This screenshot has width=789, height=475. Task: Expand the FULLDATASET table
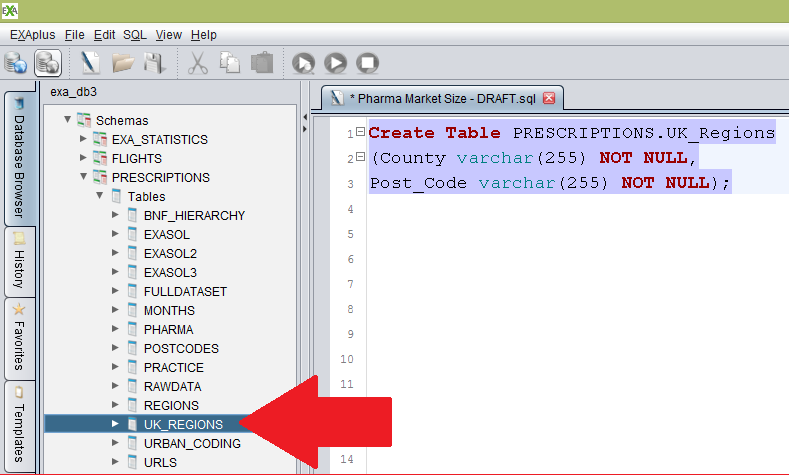[x=115, y=291]
